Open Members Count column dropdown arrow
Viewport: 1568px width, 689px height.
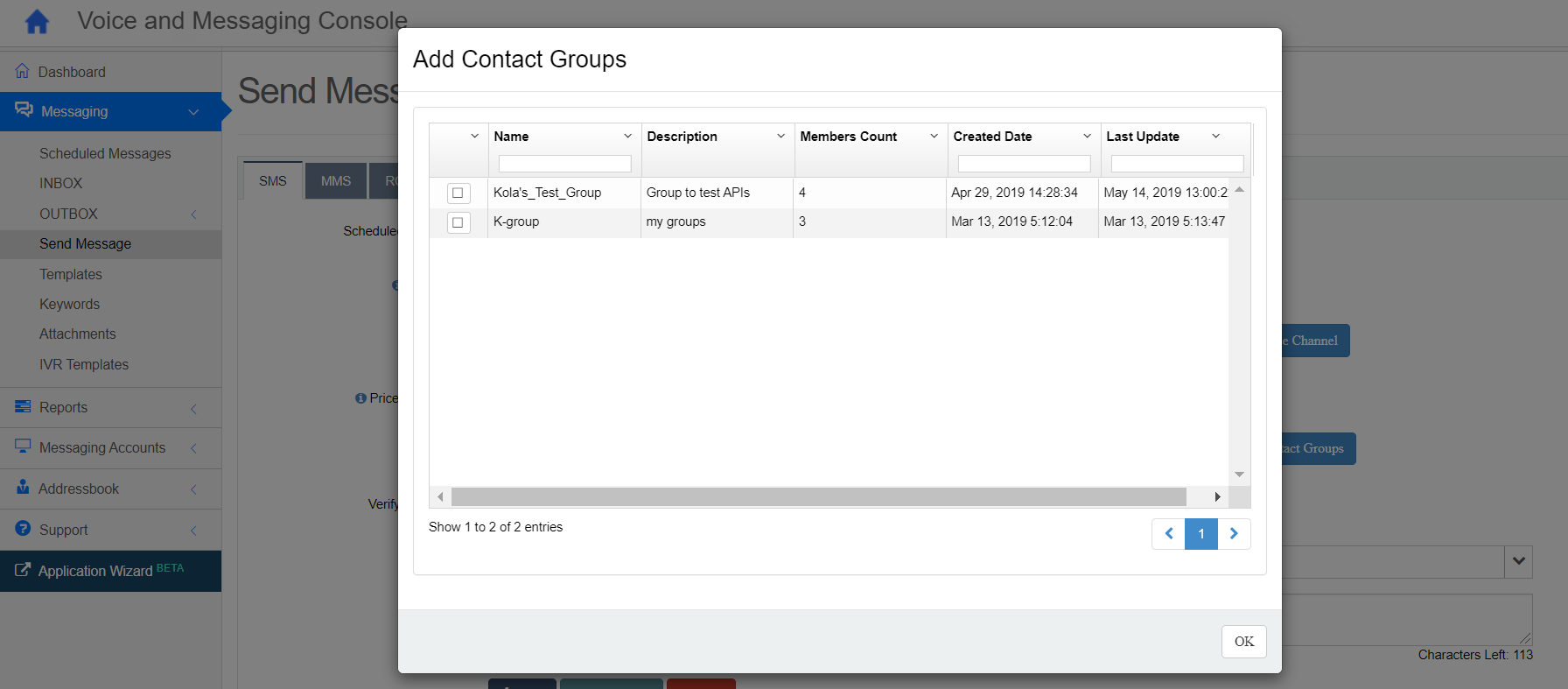(x=934, y=137)
